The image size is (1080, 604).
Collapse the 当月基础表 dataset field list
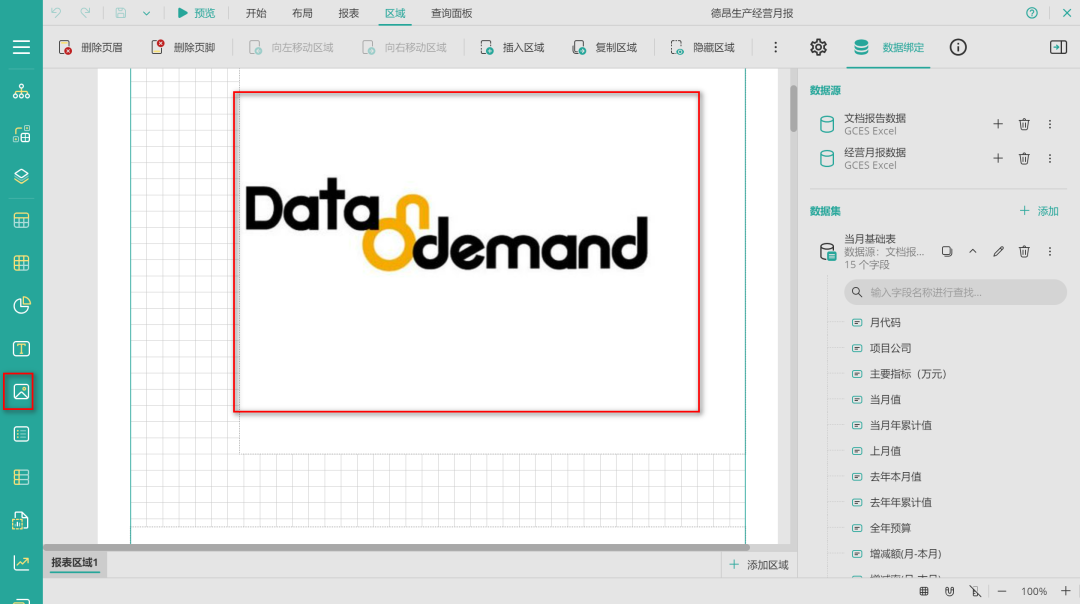(973, 251)
